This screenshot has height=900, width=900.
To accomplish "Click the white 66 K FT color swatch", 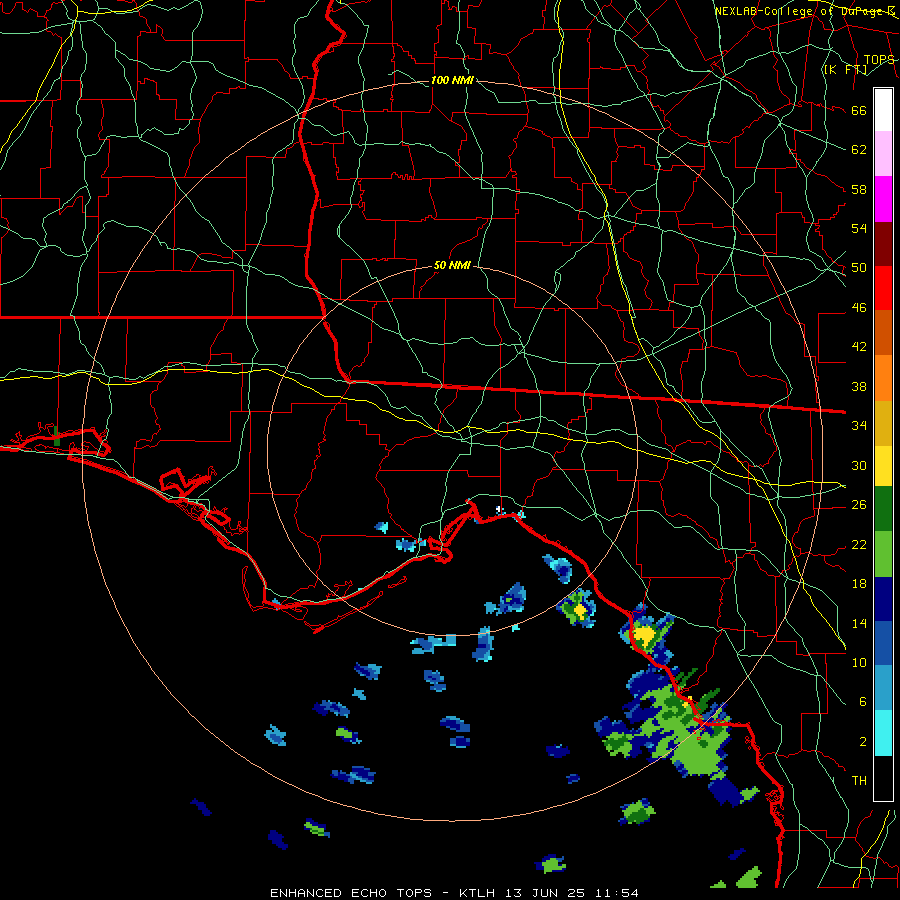I will pyautogui.click(x=883, y=110).
